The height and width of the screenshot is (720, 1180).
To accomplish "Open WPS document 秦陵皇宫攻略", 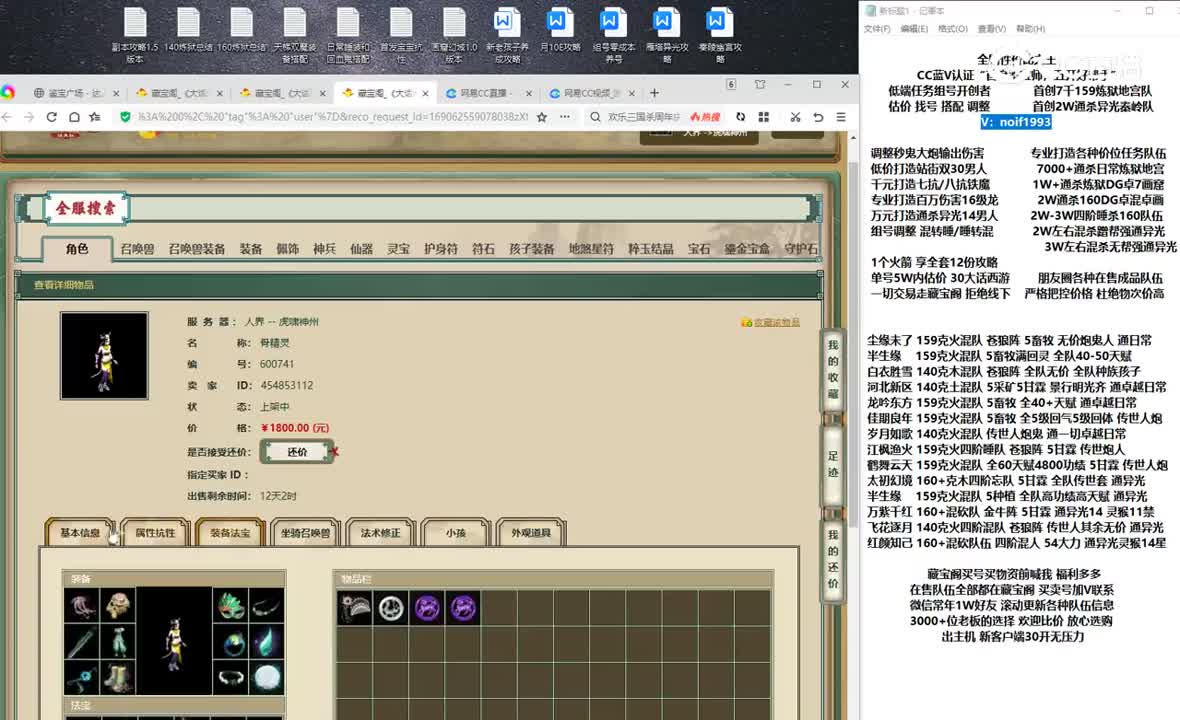I will (x=720, y=34).
